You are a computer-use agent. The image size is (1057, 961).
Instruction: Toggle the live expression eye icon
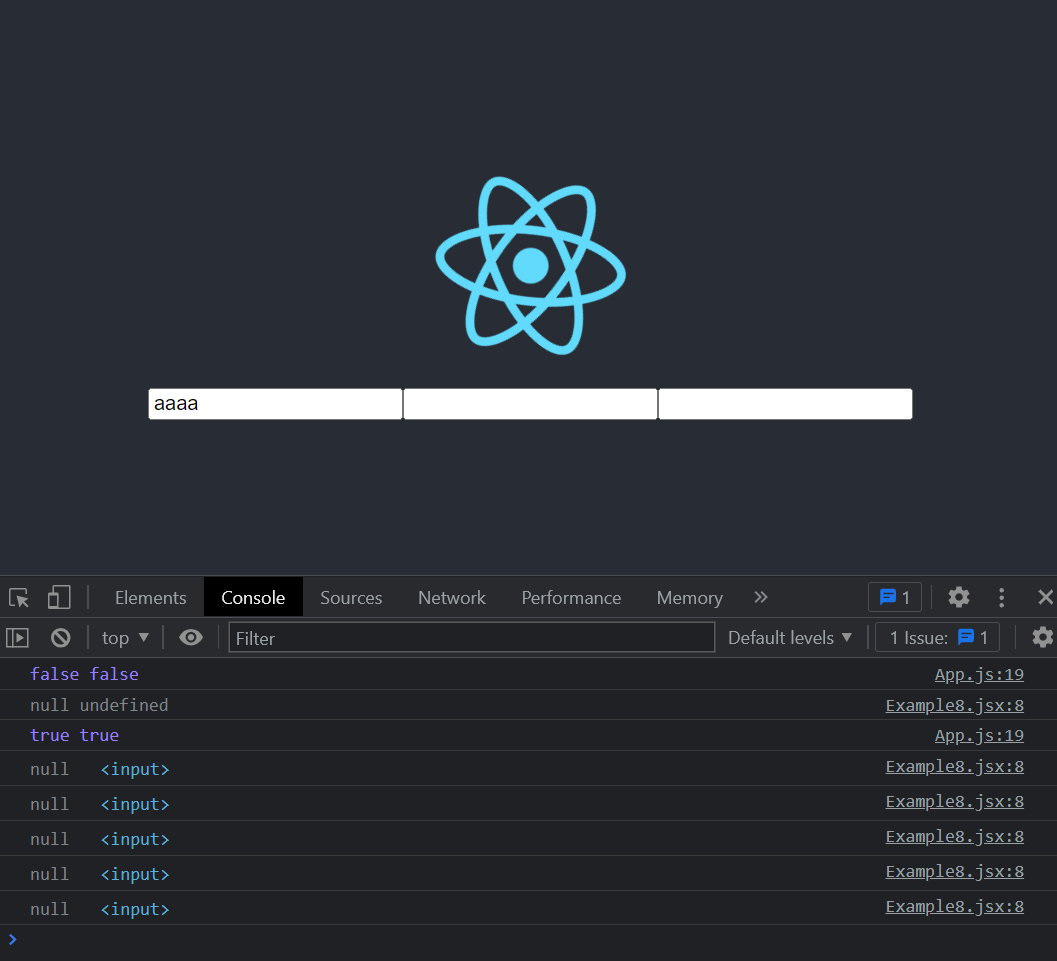(191, 638)
